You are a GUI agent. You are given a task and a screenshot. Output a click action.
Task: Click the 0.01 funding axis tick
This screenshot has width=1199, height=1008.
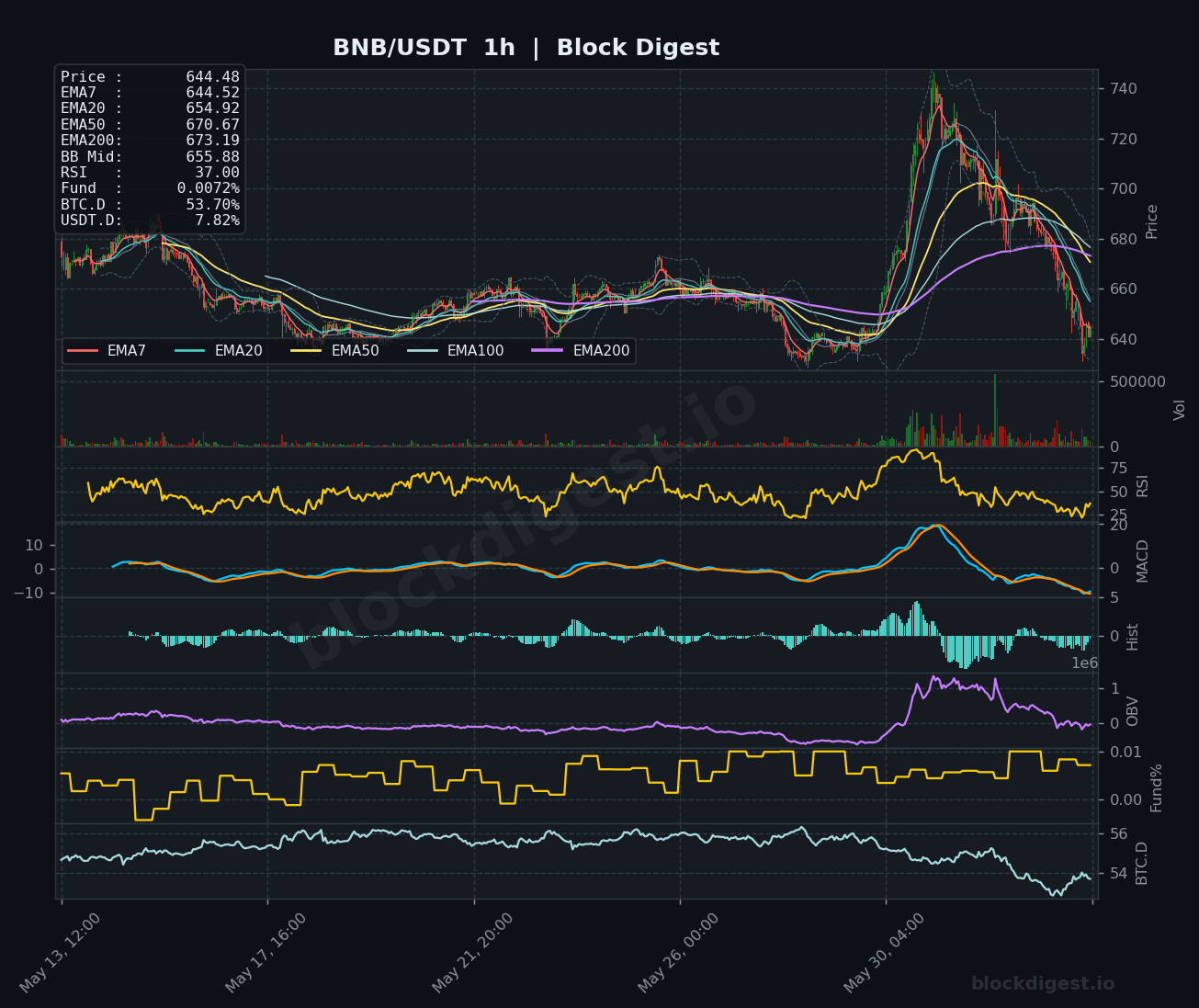pos(1125,753)
